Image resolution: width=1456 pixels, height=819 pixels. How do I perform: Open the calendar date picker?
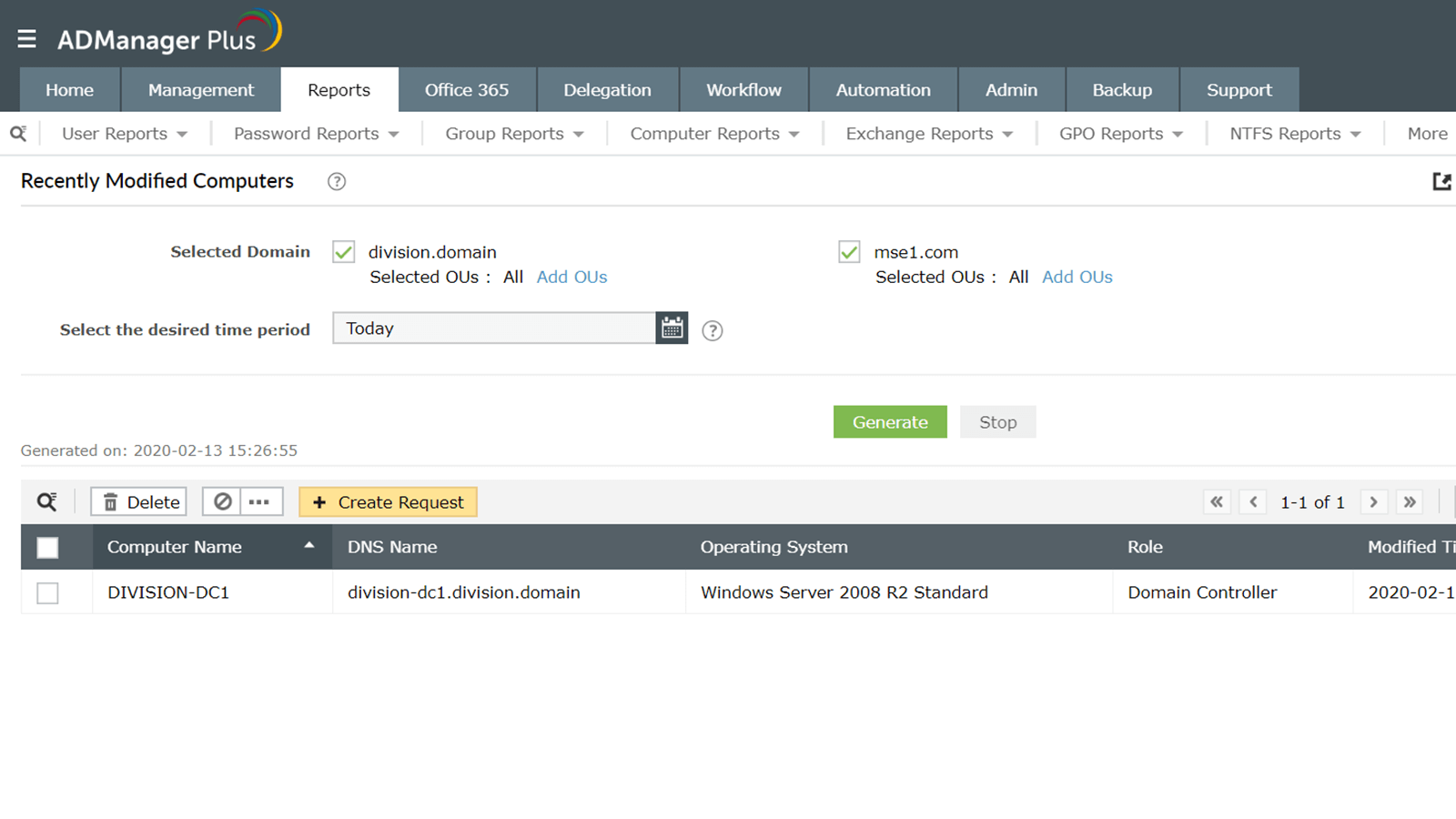point(672,329)
